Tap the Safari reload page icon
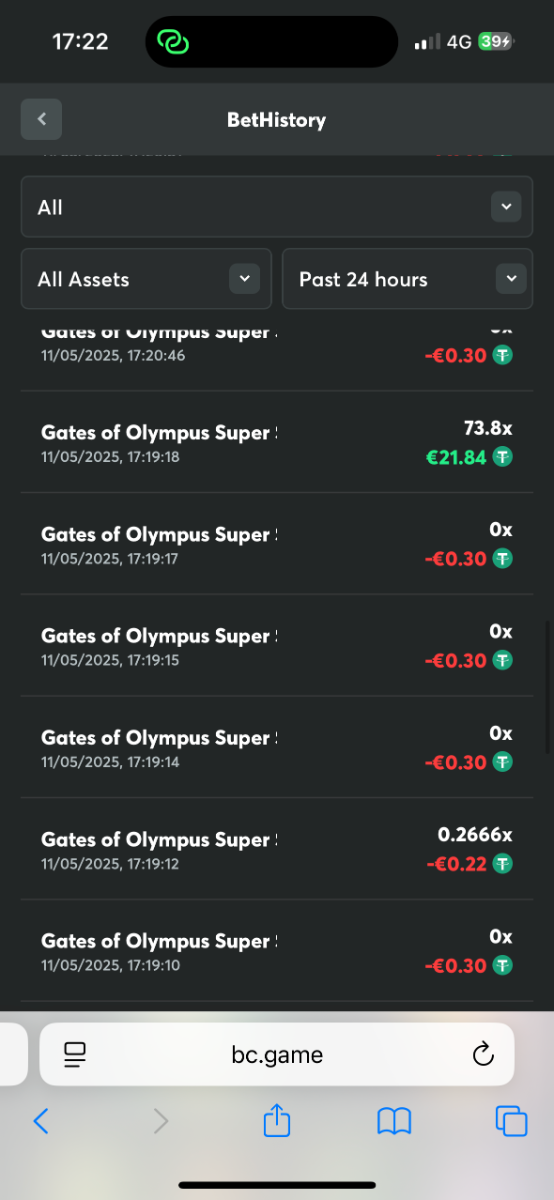 [x=483, y=1054]
